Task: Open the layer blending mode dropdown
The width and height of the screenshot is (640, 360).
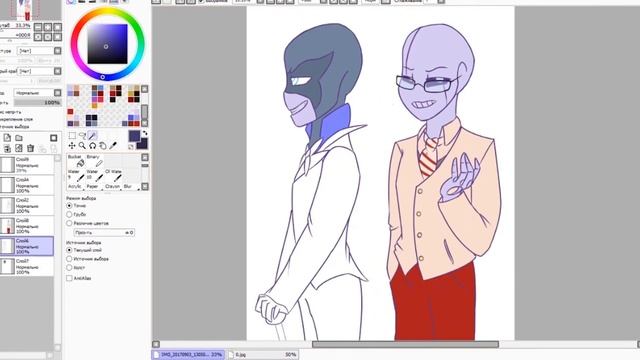Action: point(58,93)
